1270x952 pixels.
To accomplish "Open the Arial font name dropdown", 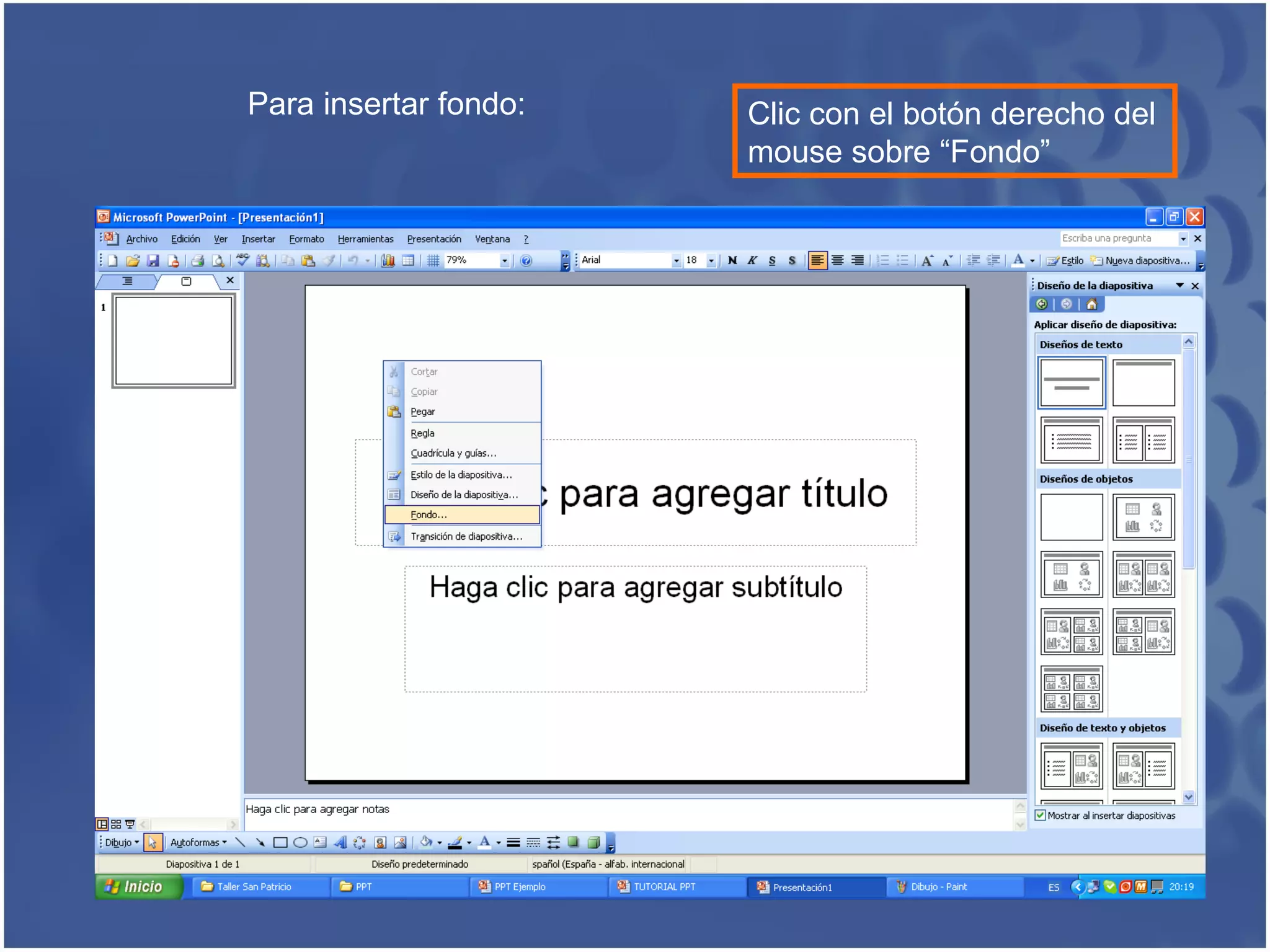I will [x=676, y=261].
